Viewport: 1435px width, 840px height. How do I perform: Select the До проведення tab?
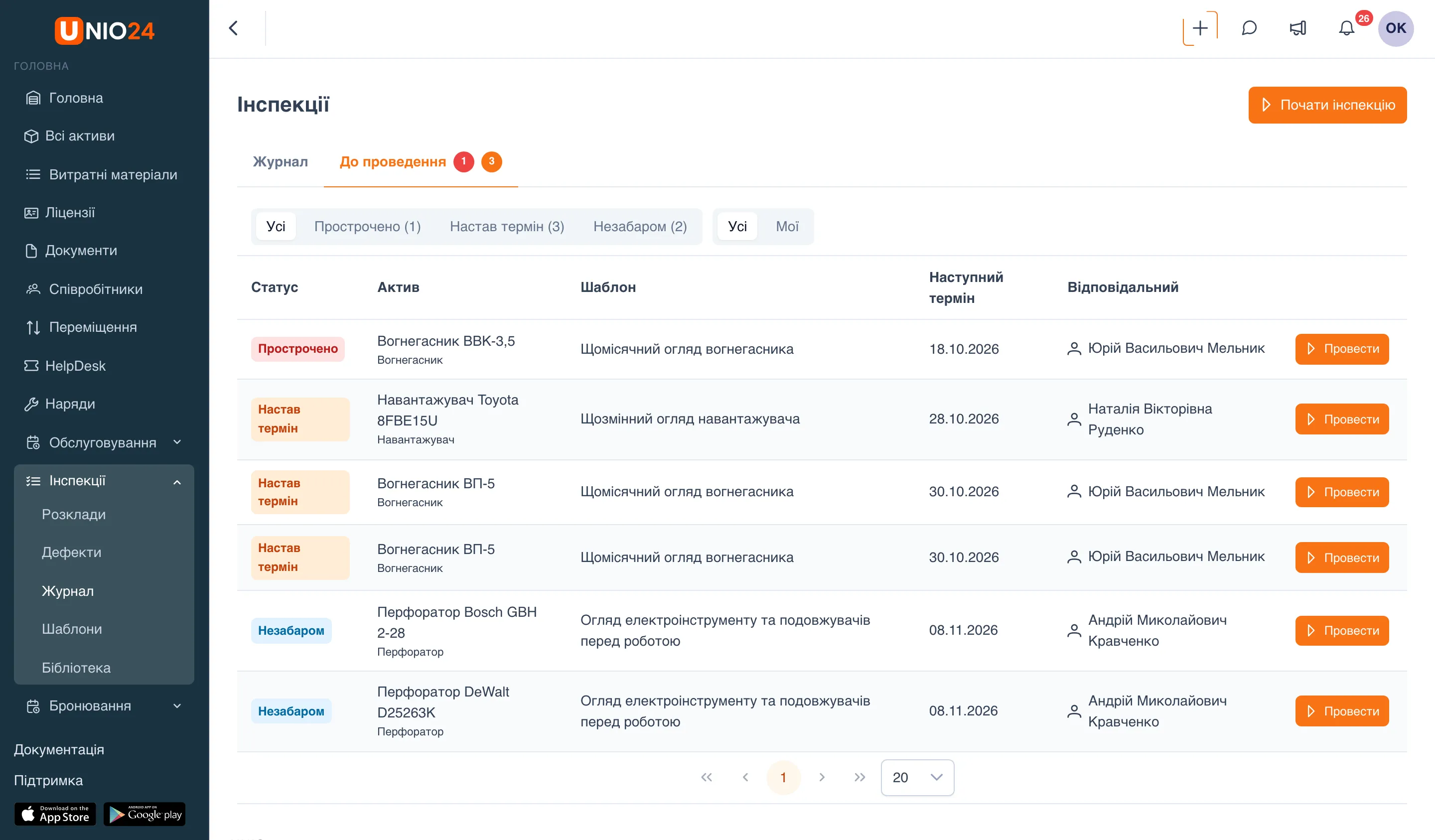point(421,162)
